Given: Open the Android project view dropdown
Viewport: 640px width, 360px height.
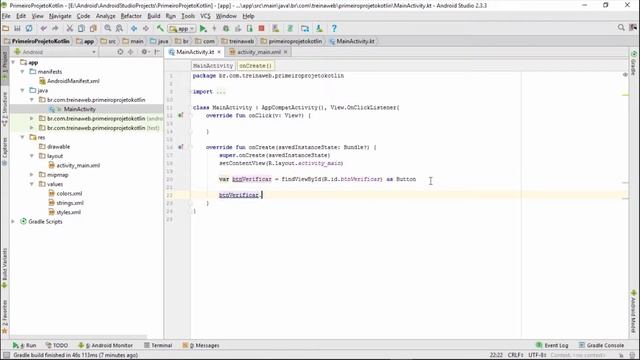Looking at the screenshot, I should [55, 52].
